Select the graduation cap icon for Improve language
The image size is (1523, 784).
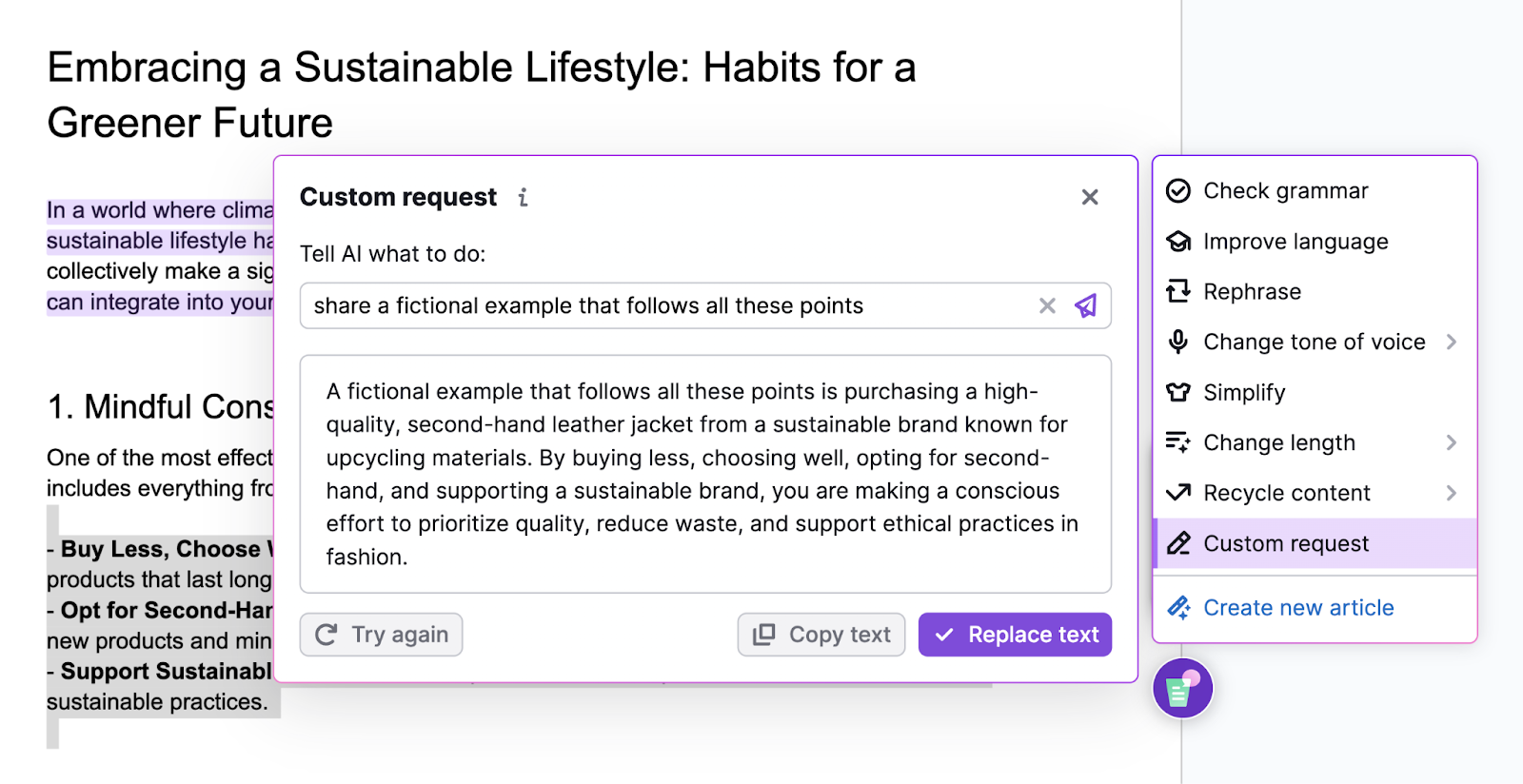coord(1179,241)
